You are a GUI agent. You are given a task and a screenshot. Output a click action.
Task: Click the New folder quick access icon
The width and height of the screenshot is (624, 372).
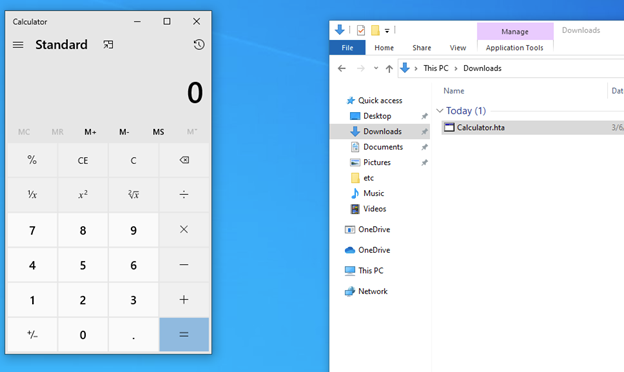click(375, 30)
